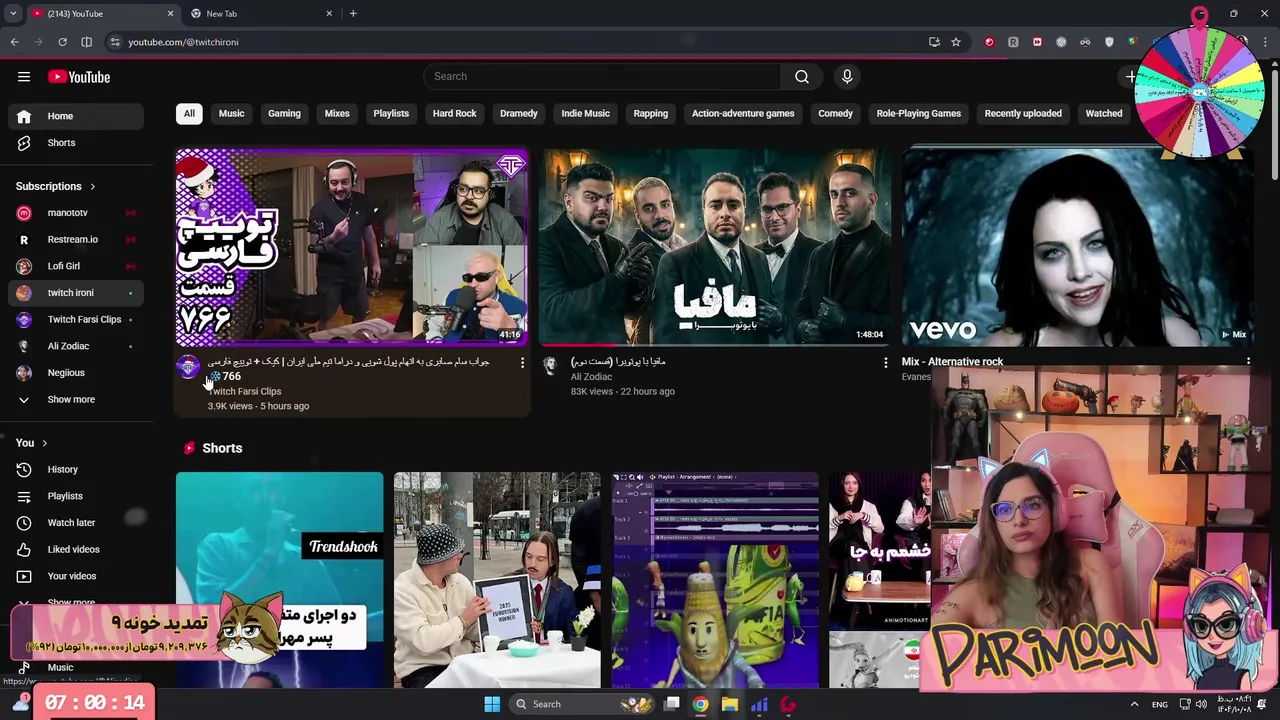1280x720 pixels.
Task: Select Role-Playing Games chip
Action: tap(918, 114)
